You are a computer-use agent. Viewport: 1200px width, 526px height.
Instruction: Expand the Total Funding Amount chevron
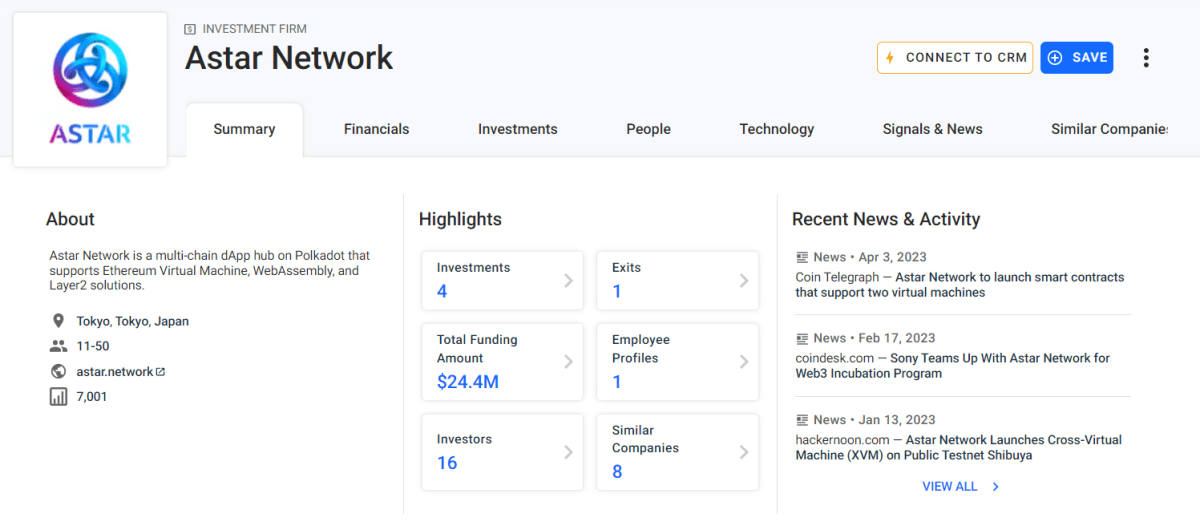568,361
